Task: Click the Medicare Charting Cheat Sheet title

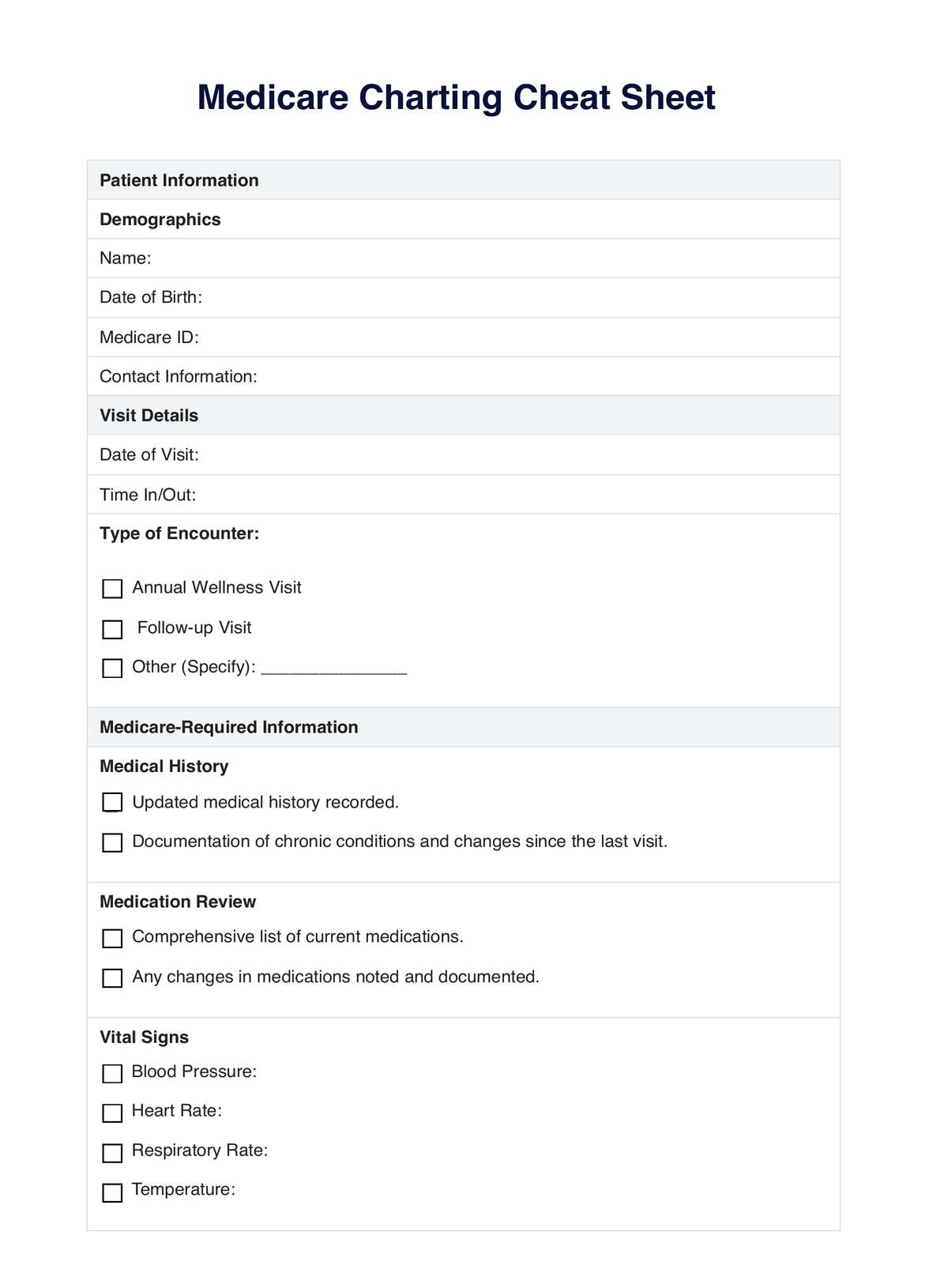Action: pyautogui.click(x=456, y=98)
